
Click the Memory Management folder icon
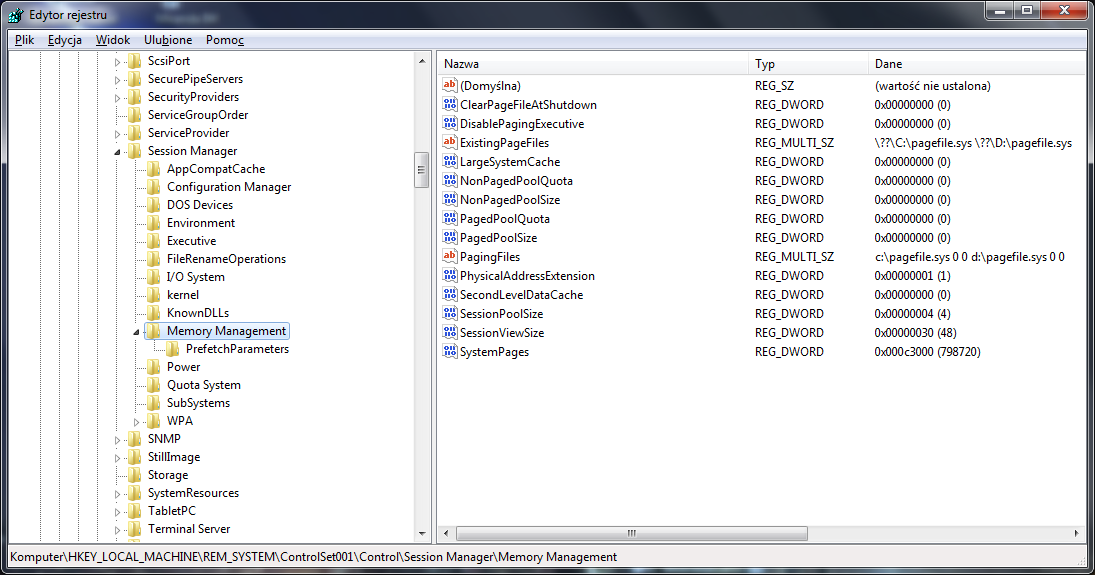154,330
